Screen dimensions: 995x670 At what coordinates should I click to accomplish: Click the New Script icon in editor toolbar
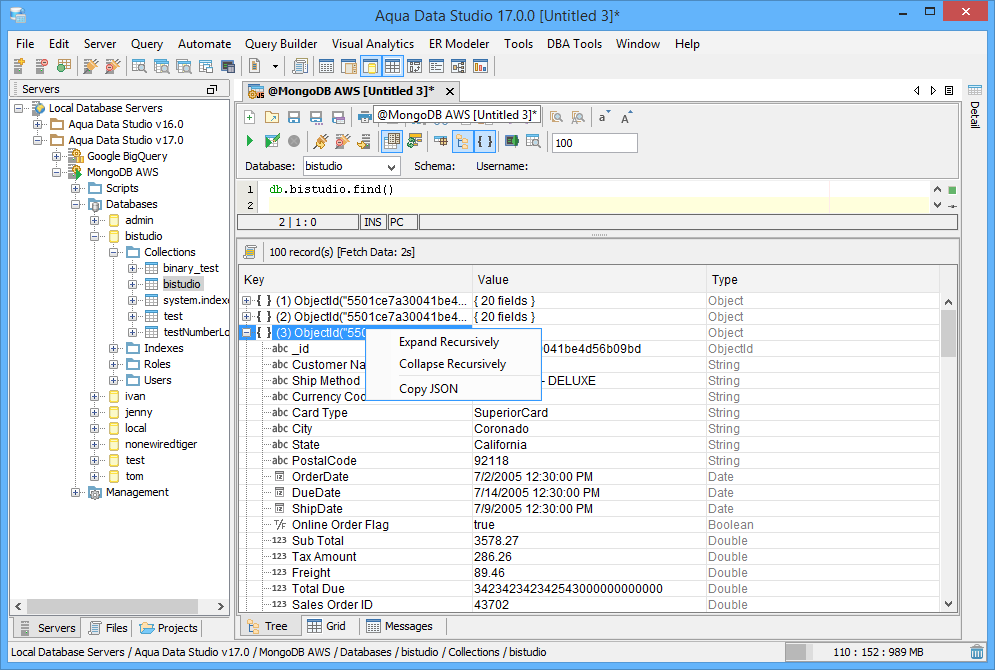point(249,117)
